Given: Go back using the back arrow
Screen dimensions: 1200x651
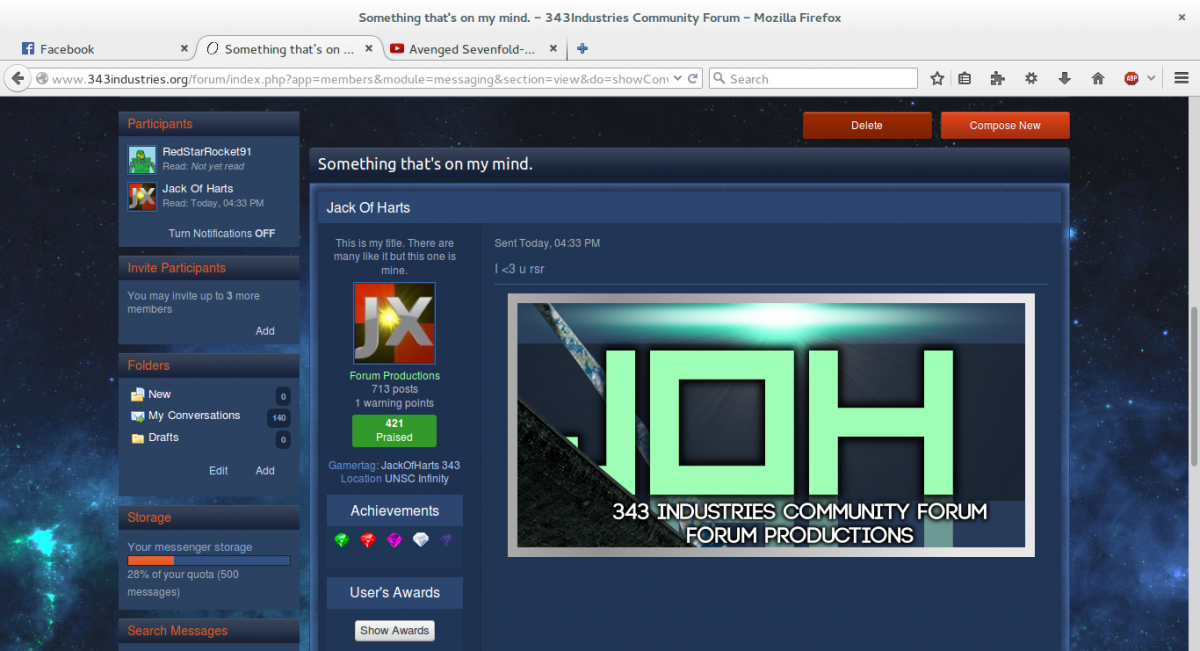Looking at the screenshot, I should click(17, 78).
